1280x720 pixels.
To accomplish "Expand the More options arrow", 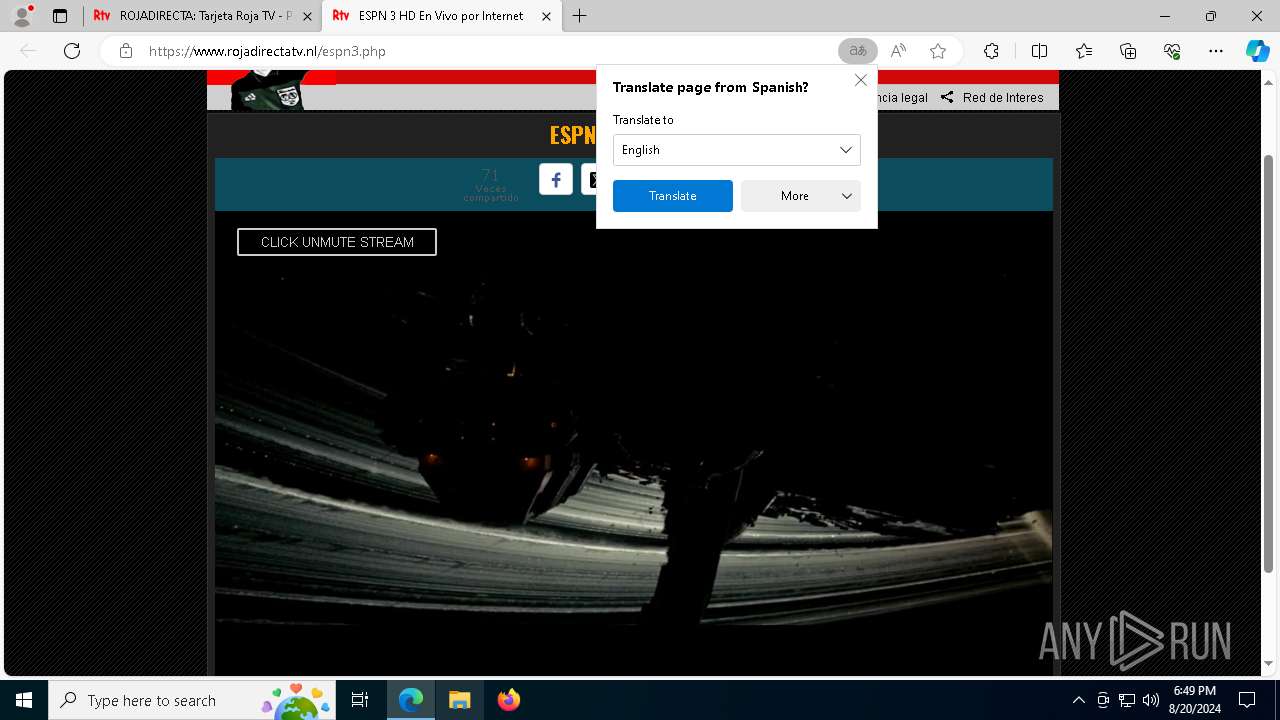I will [x=846, y=196].
